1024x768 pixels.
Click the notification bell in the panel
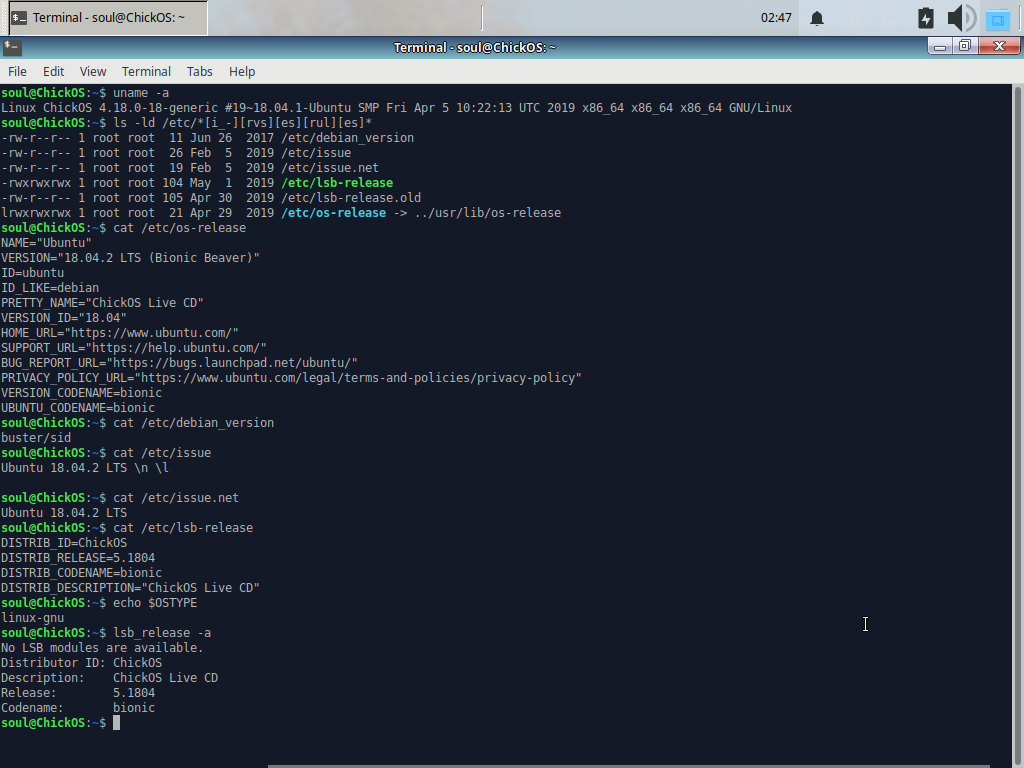point(817,18)
